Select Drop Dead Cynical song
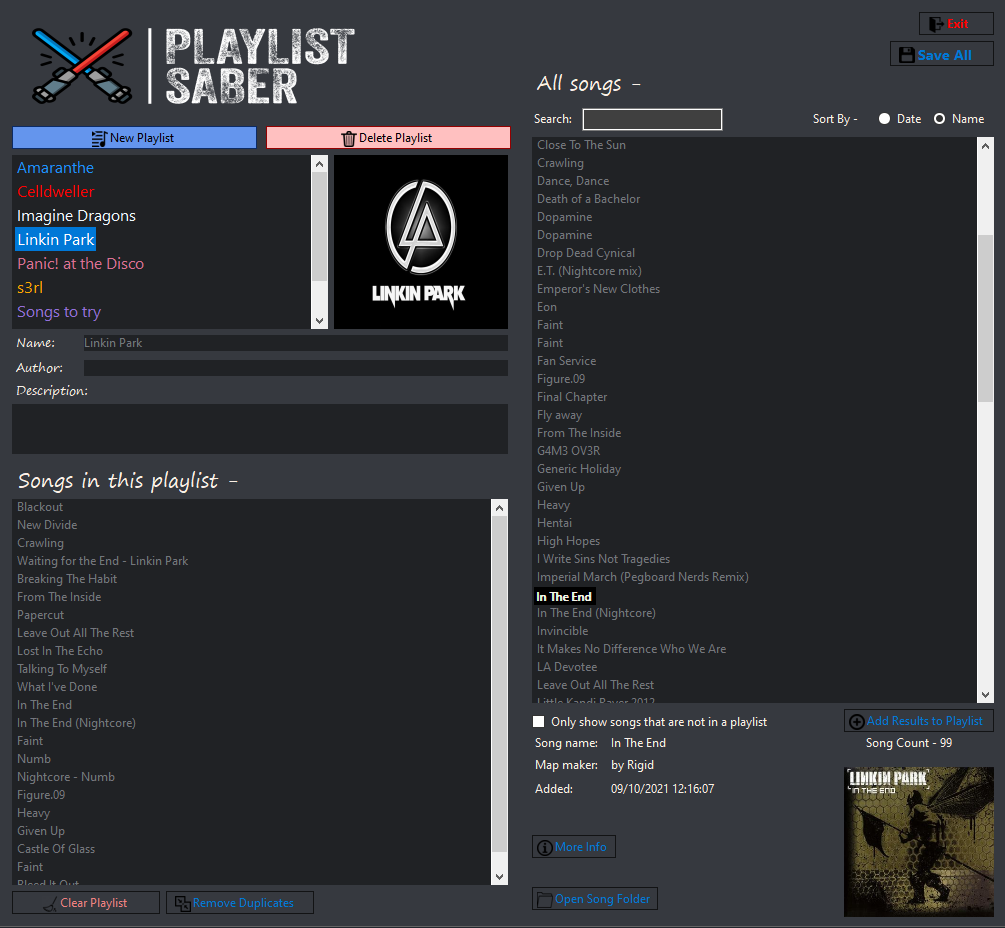The height and width of the screenshot is (928, 1005). click(586, 253)
